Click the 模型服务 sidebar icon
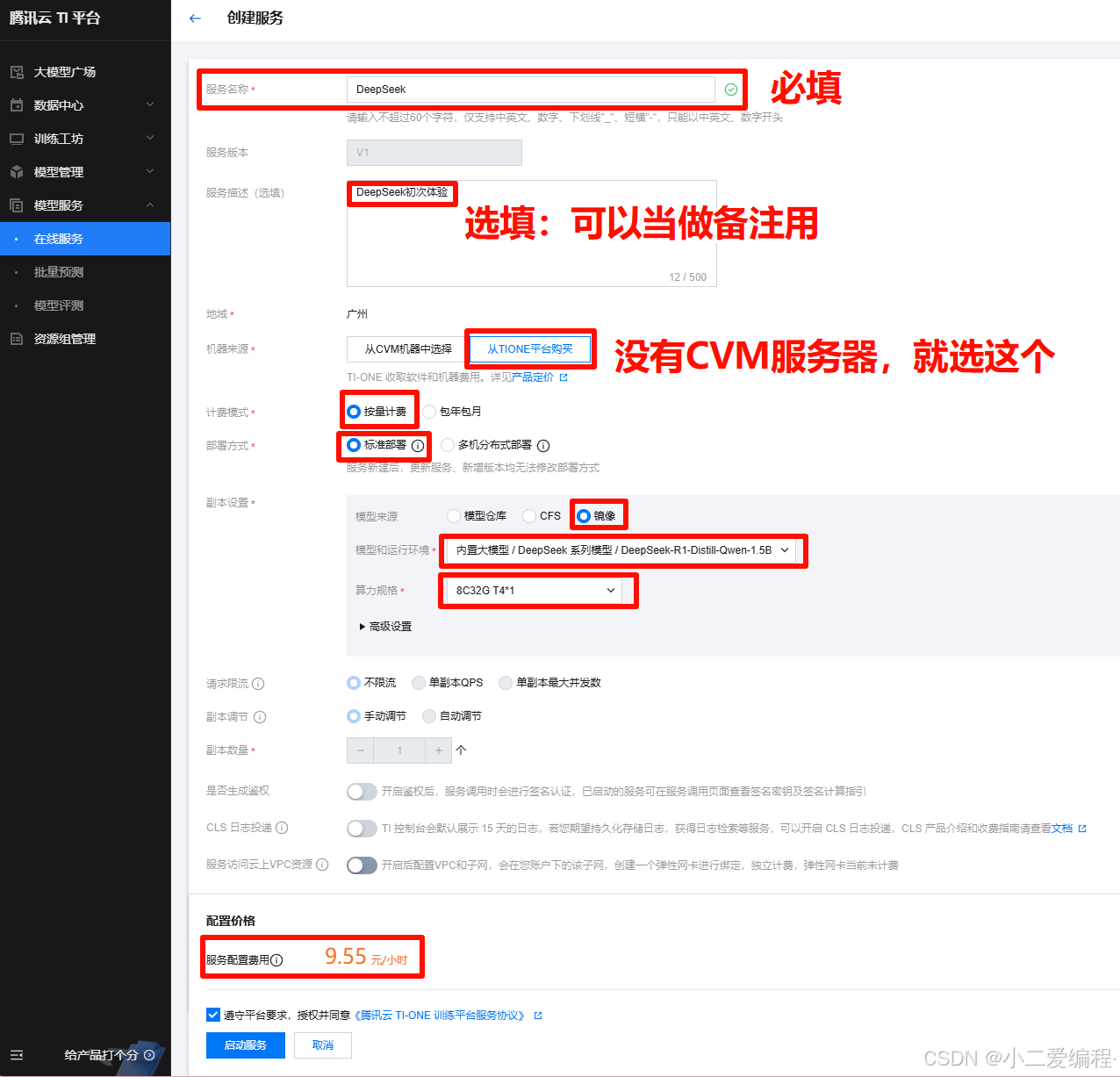The width and height of the screenshot is (1120, 1077). (x=17, y=205)
